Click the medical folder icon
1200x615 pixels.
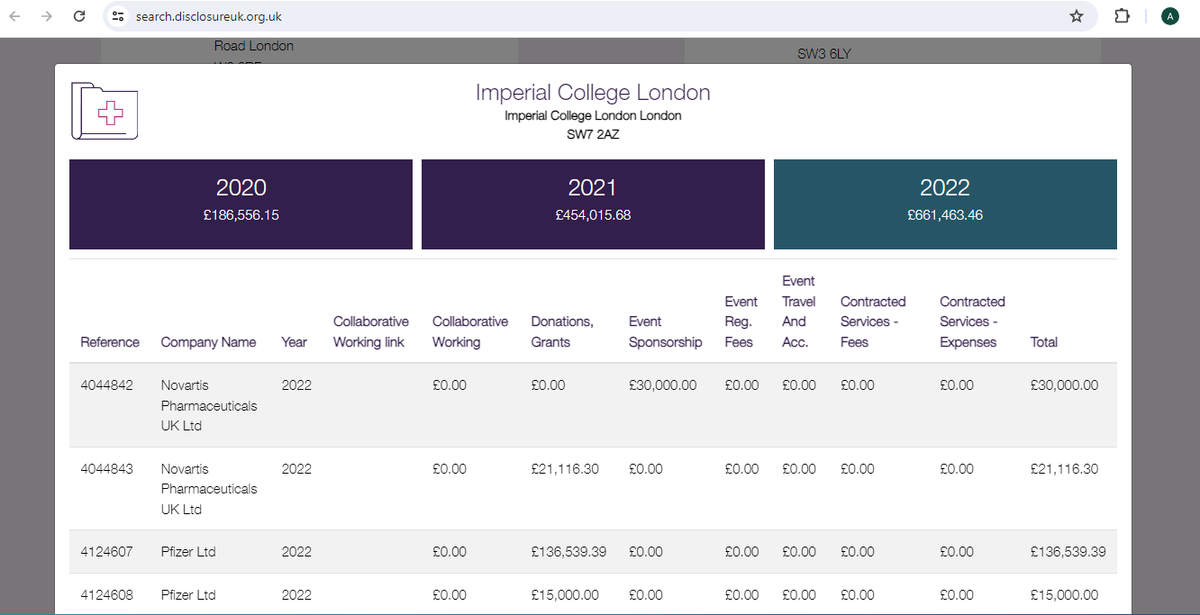104,111
